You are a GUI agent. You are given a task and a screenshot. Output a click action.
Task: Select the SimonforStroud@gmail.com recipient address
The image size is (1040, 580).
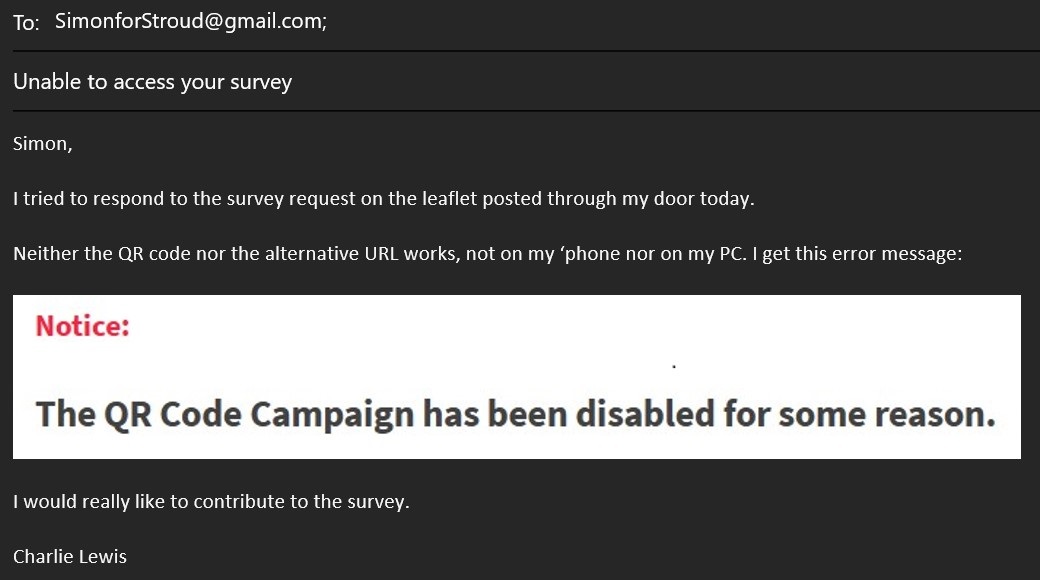190,21
